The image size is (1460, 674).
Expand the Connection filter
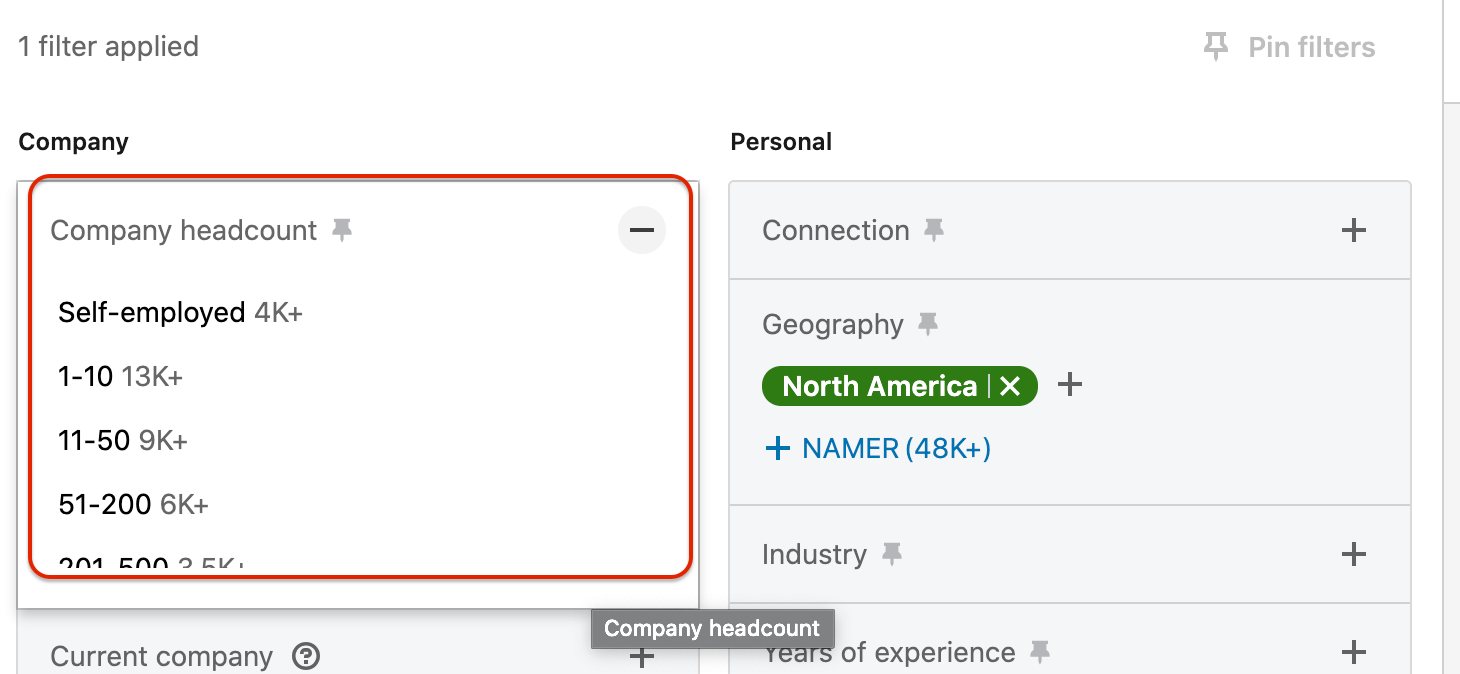[1353, 231]
